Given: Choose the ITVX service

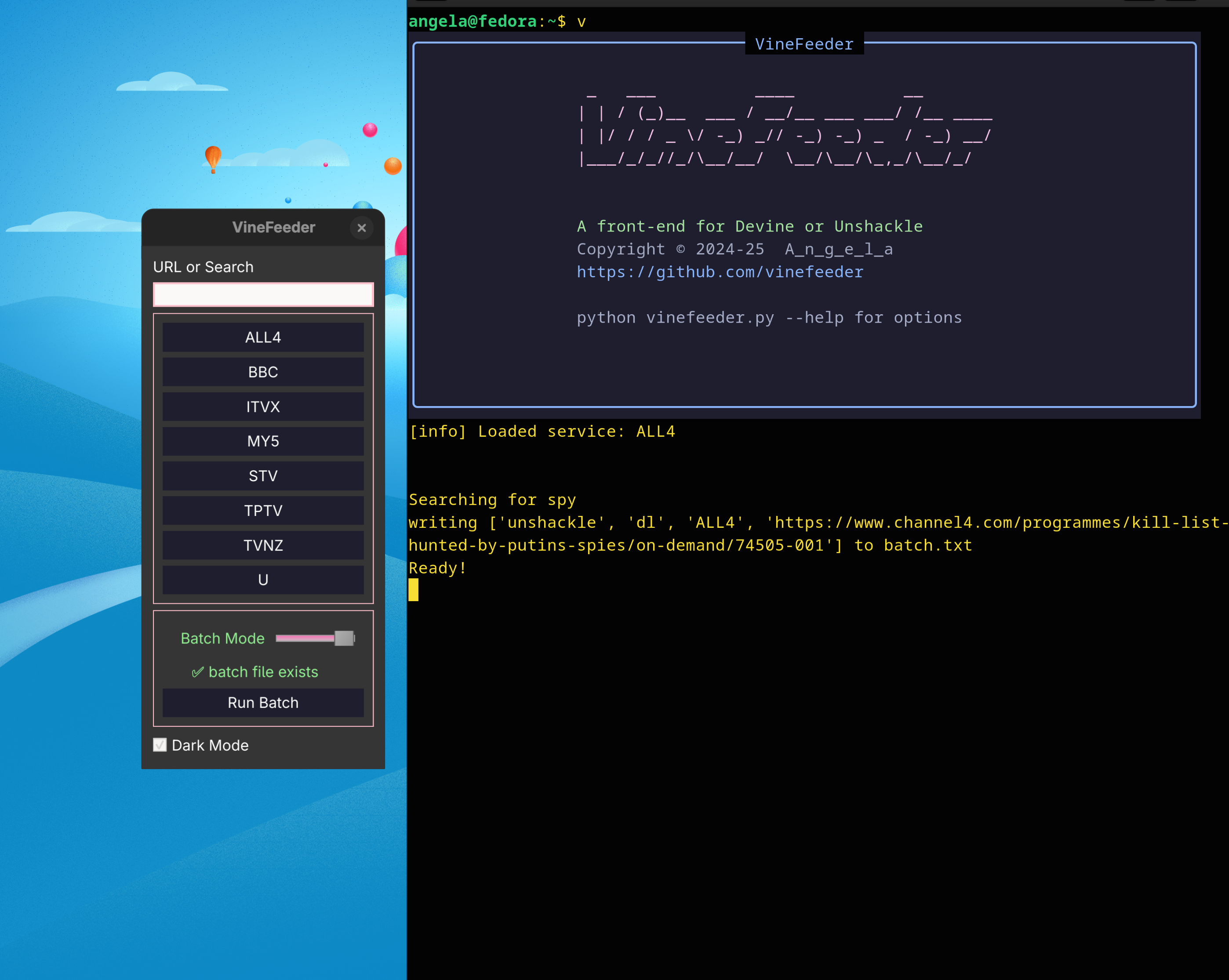Looking at the screenshot, I should click(263, 407).
